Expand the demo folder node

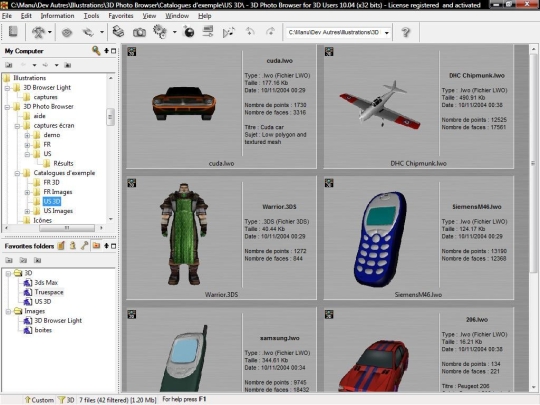pos(27,135)
